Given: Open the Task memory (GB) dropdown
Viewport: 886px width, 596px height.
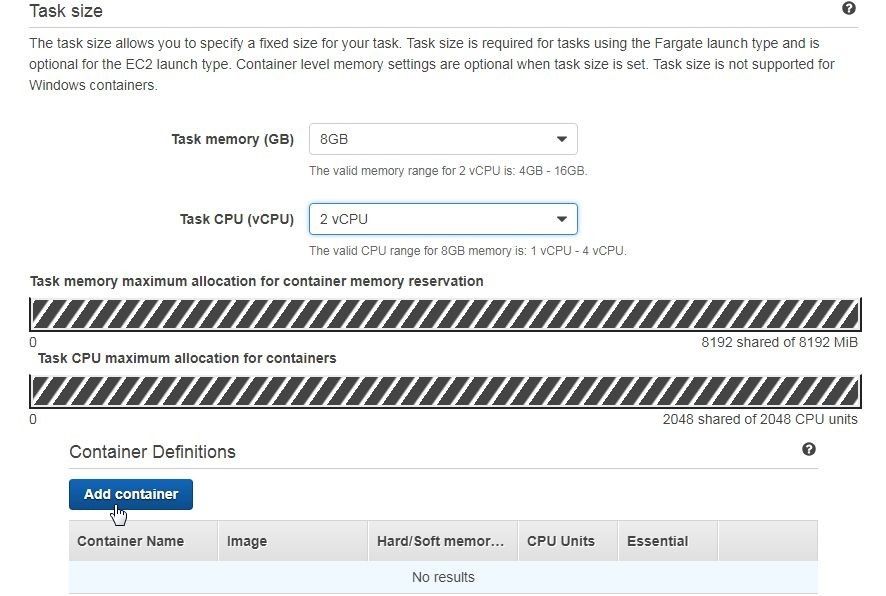Looking at the screenshot, I should 443,139.
